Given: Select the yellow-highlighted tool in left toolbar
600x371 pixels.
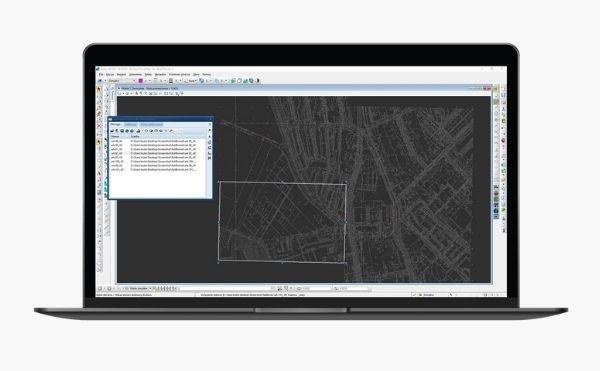Looking at the screenshot, I should [x=99, y=143].
